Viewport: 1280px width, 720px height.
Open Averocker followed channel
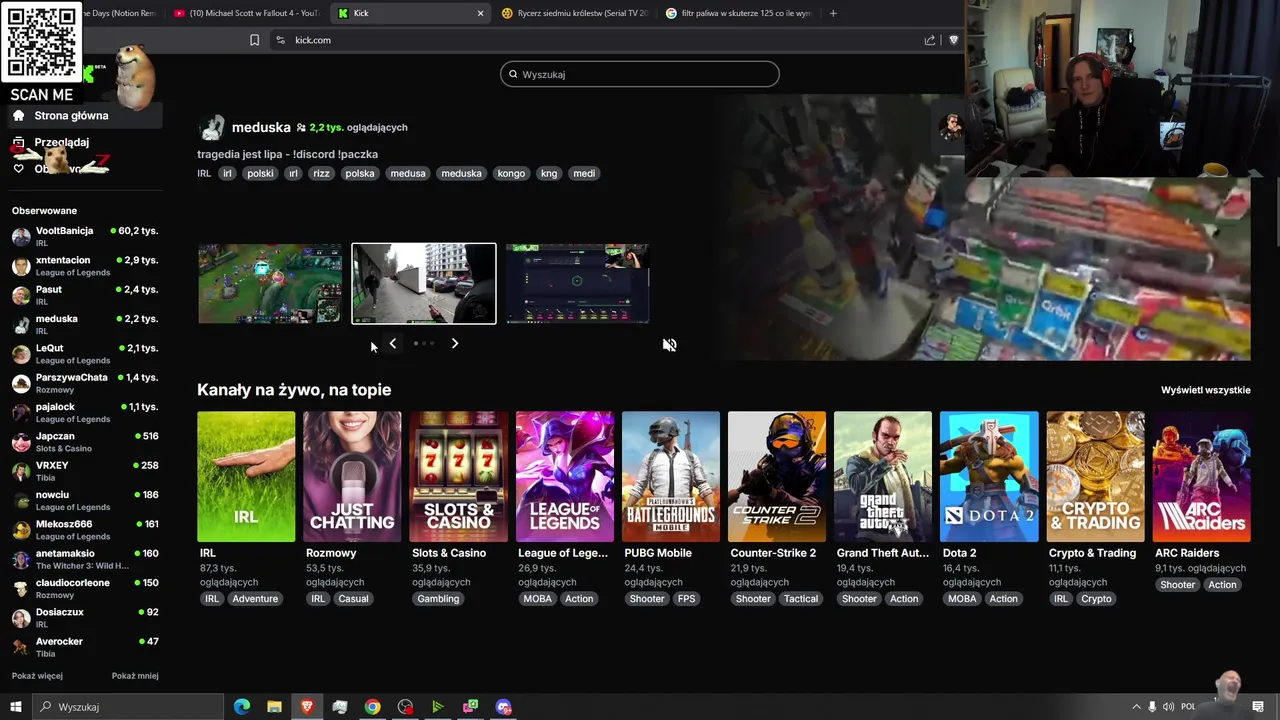[85, 647]
